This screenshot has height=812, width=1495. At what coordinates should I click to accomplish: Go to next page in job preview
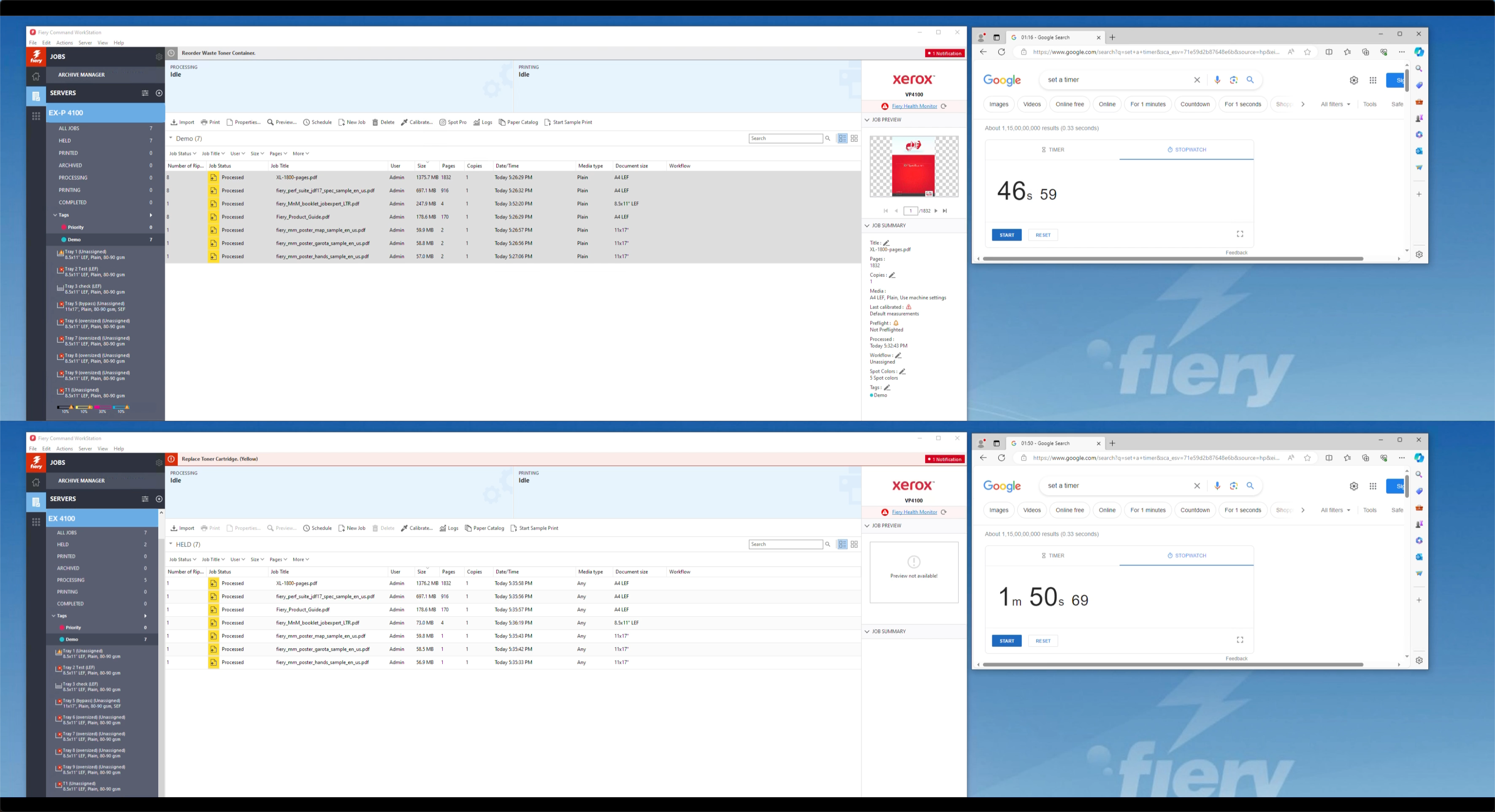pyautogui.click(x=935, y=211)
